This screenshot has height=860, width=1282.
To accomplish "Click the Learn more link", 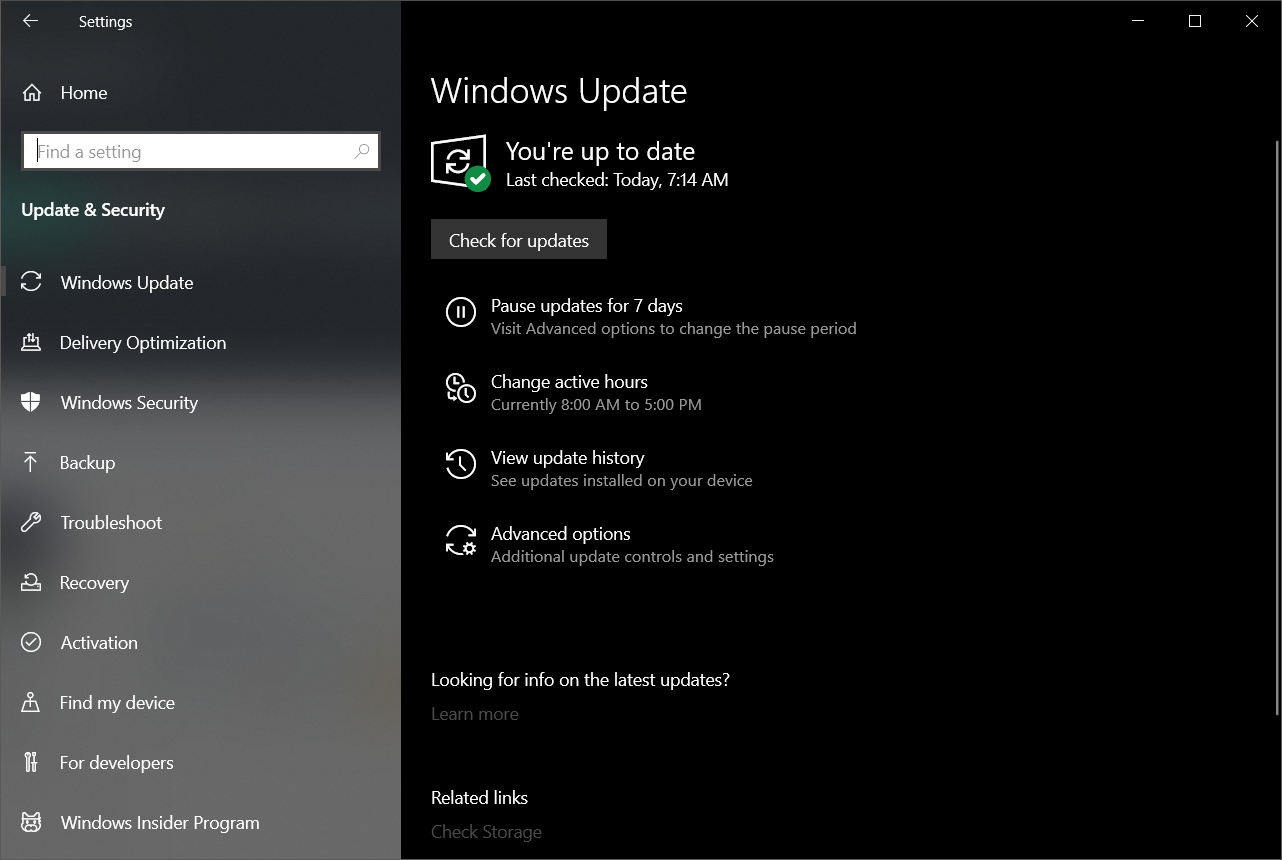I will [475, 714].
